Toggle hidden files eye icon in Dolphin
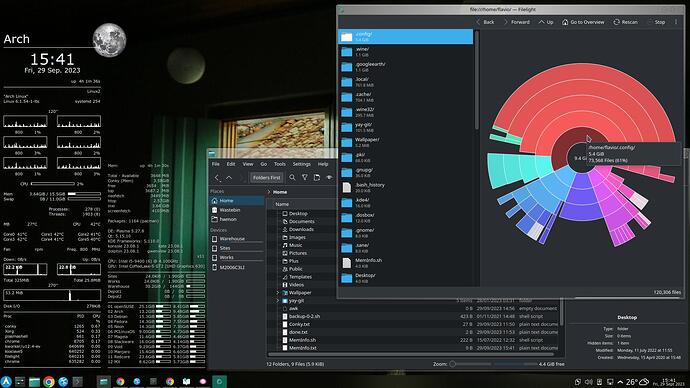Image resolution: width=690 pixels, height=388 pixels. (329, 177)
